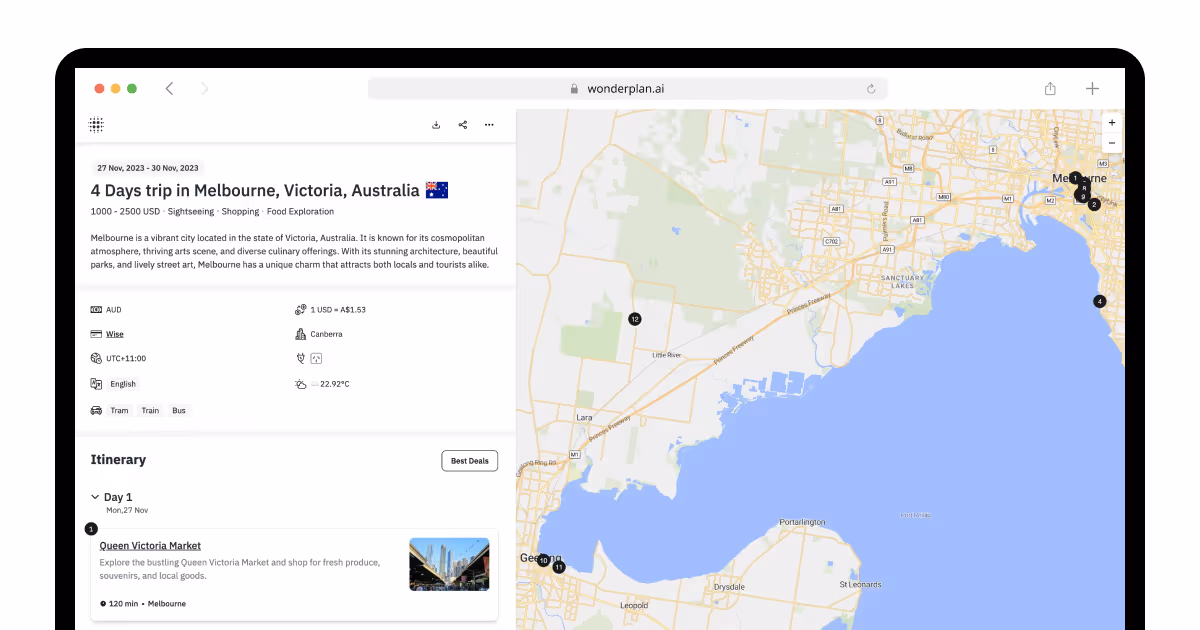The height and width of the screenshot is (630, 1200).
Task: Open a new browser tab
Action: click(x=1093, y=88)
